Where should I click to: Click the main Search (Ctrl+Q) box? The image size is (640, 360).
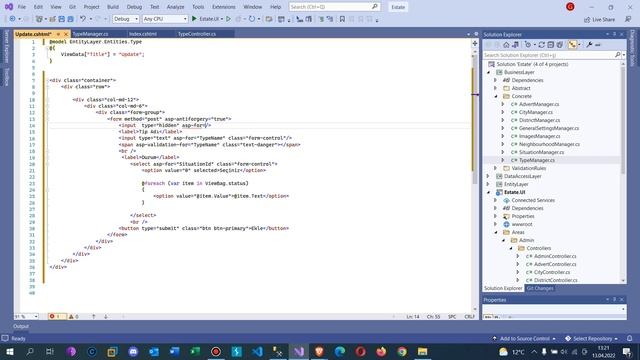(x=334, y=7)
